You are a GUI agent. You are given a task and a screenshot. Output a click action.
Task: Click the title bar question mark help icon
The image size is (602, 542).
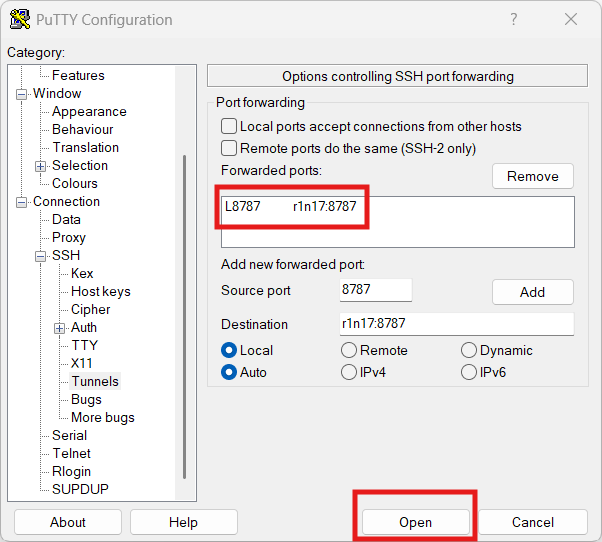514,20
